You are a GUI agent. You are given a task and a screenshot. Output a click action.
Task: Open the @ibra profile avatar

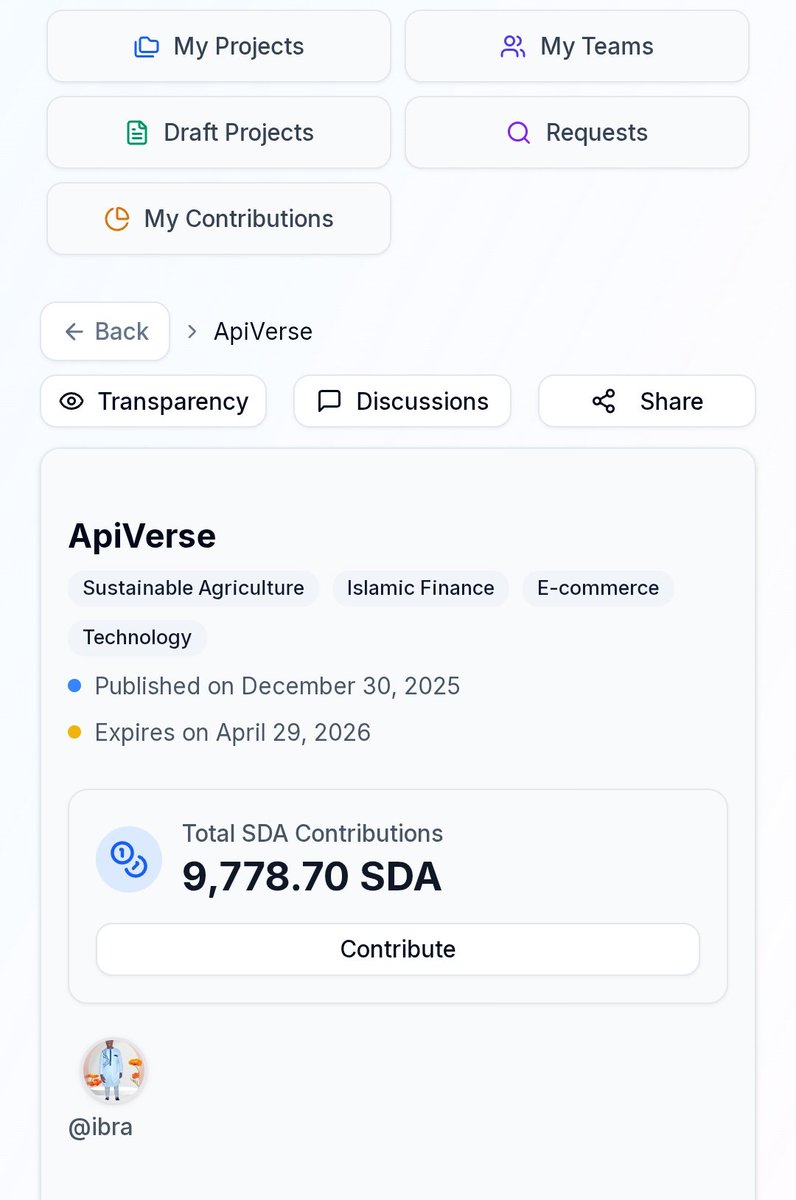point(114,1070)
